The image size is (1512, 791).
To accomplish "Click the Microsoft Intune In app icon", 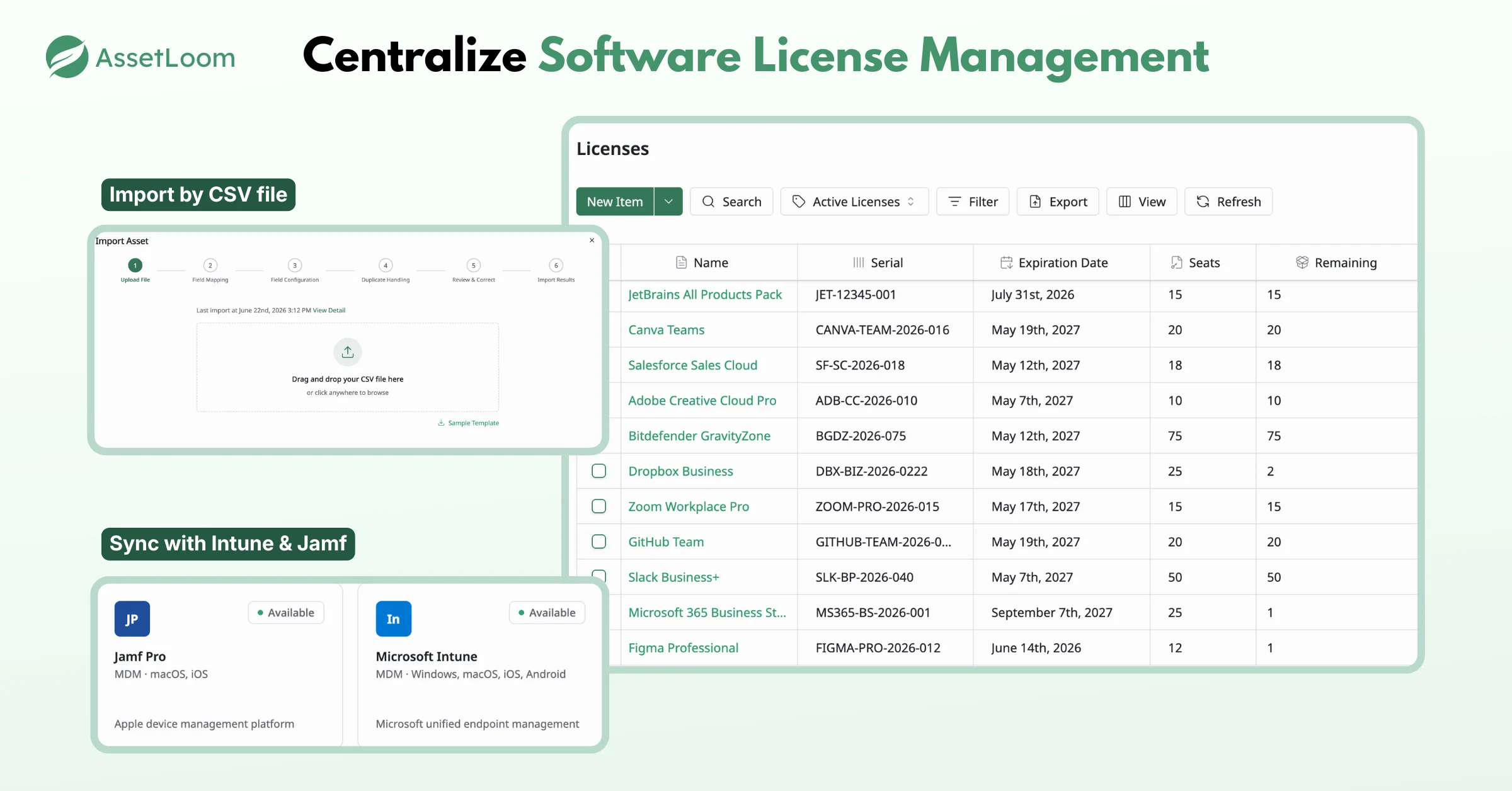I will (x=394, y=618).
